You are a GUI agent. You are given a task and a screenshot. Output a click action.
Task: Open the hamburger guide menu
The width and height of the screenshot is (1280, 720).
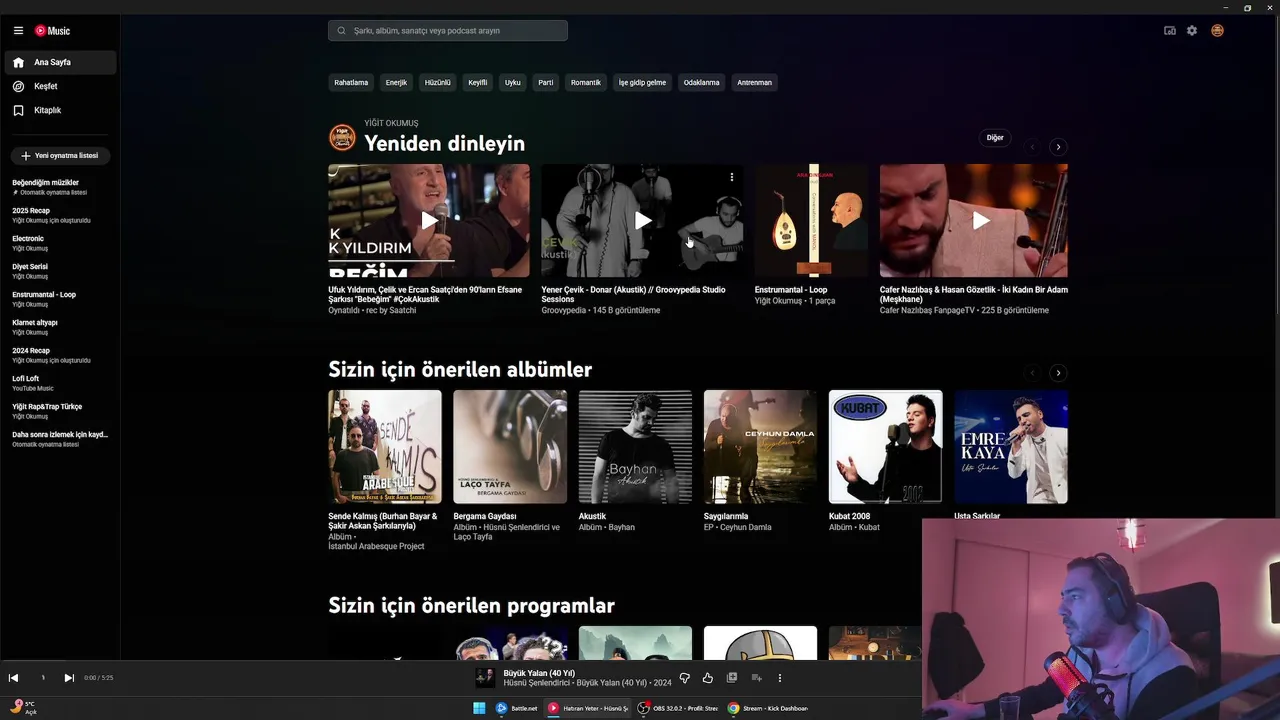pos(18,31)
